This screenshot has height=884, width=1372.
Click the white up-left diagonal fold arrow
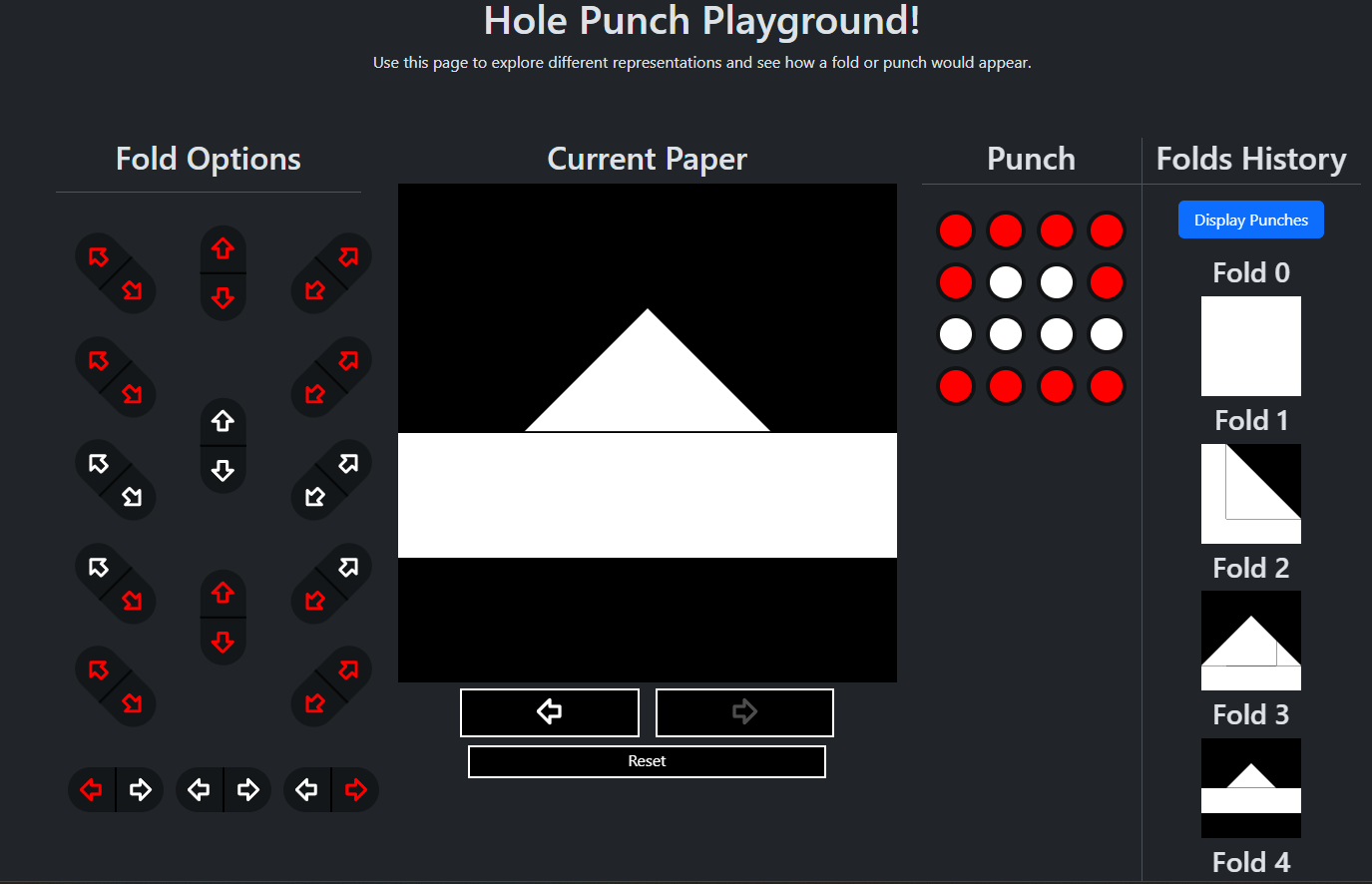coord(97,464)
